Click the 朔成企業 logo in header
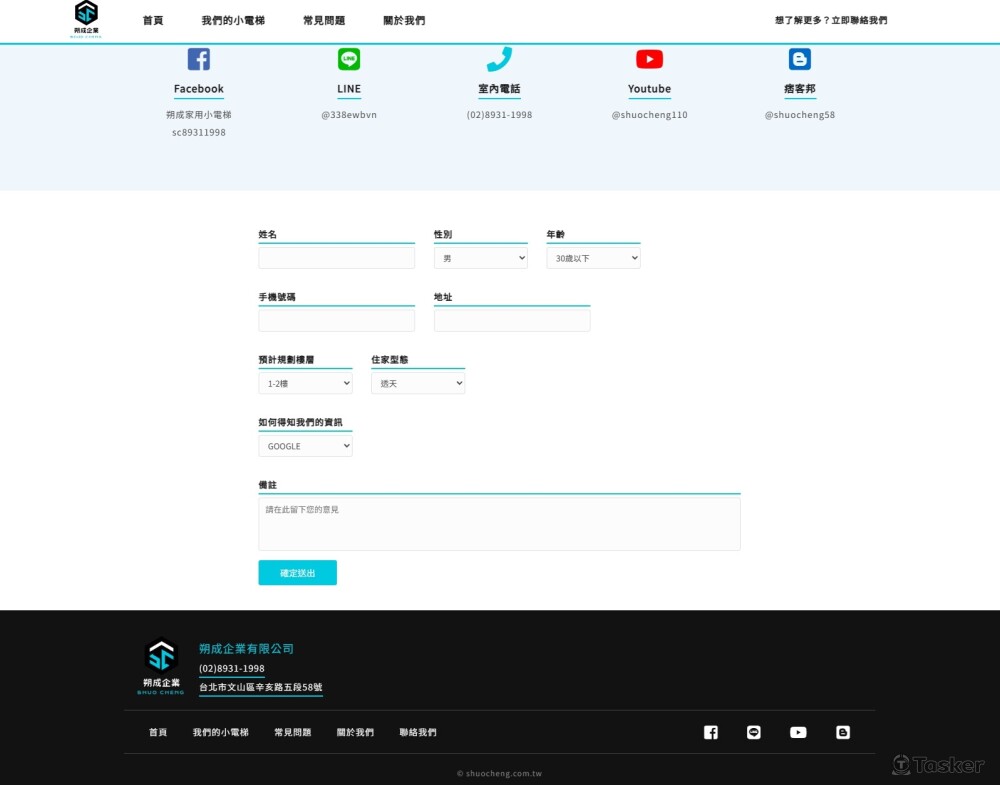1000x785 pixels. pyautogui.click(x=86, y=19)
